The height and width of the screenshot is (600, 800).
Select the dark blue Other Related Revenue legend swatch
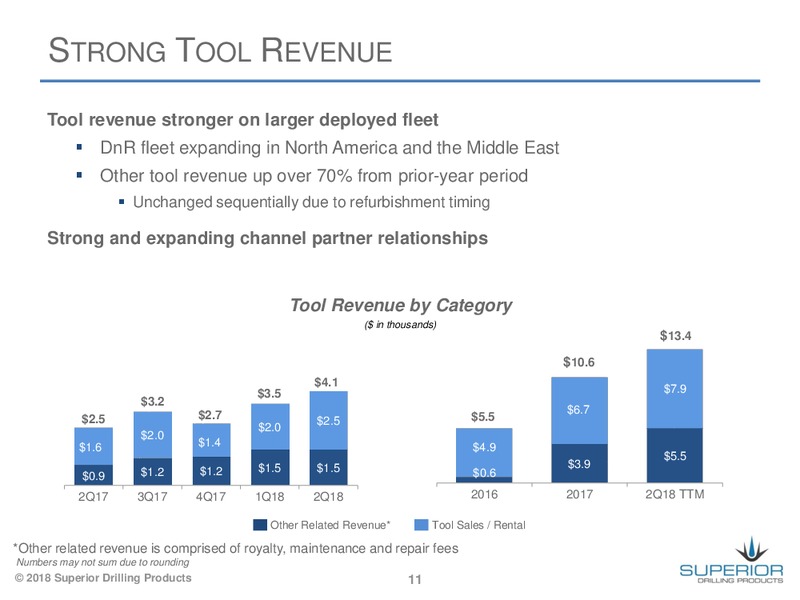tap(260, 525)
